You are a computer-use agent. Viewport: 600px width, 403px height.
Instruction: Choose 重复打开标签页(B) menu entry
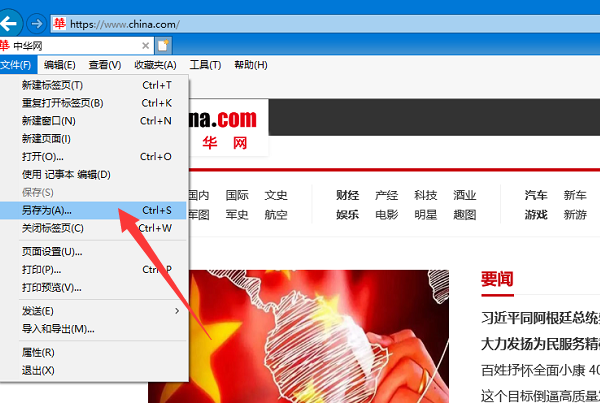[x=93, y=103]
